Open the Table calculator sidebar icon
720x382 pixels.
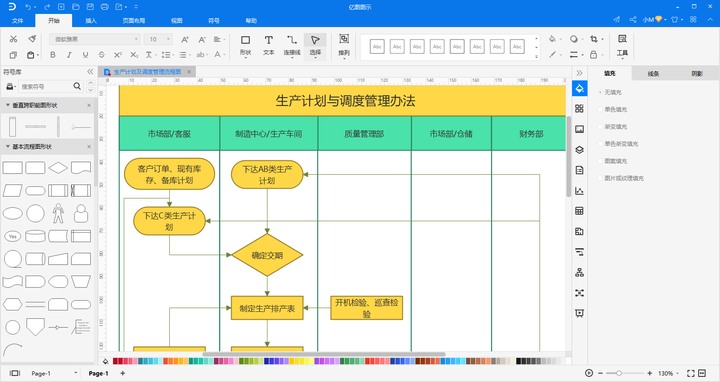click(579, 211)
